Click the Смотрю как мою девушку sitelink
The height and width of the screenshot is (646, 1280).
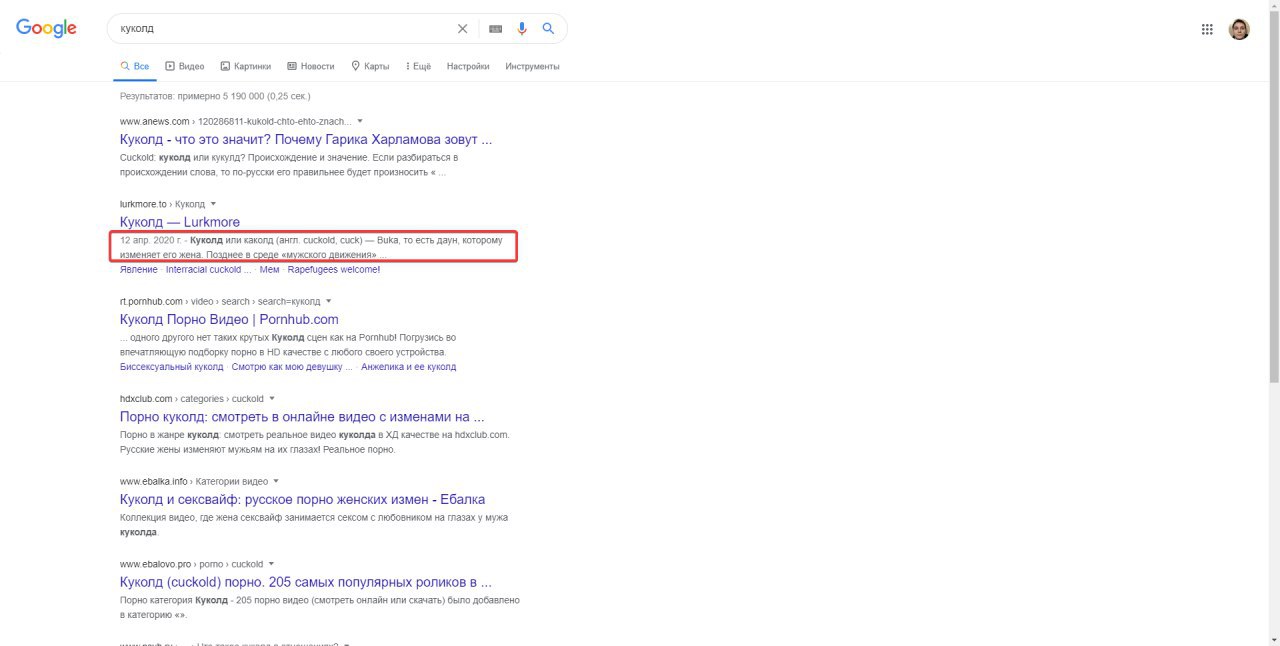[292, 366]
